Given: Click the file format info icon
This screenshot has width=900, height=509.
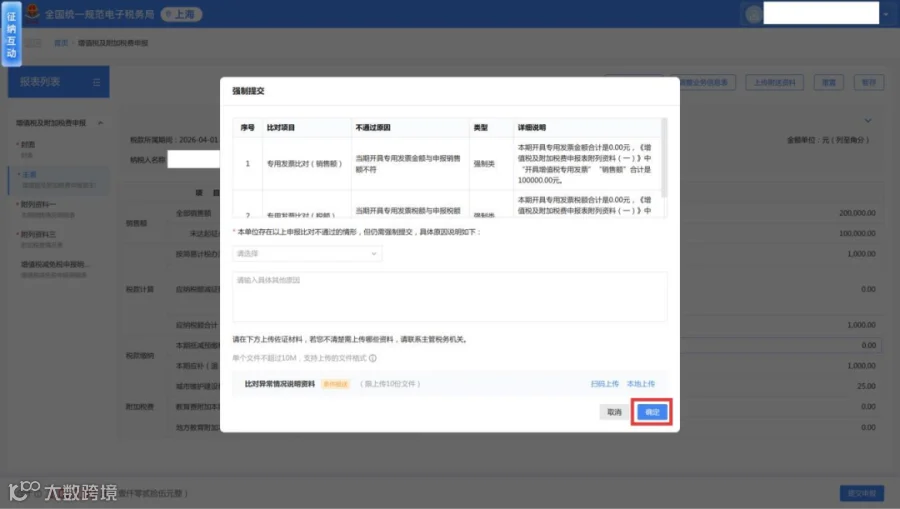Looking at the screenshot, I should pos(373,358).
